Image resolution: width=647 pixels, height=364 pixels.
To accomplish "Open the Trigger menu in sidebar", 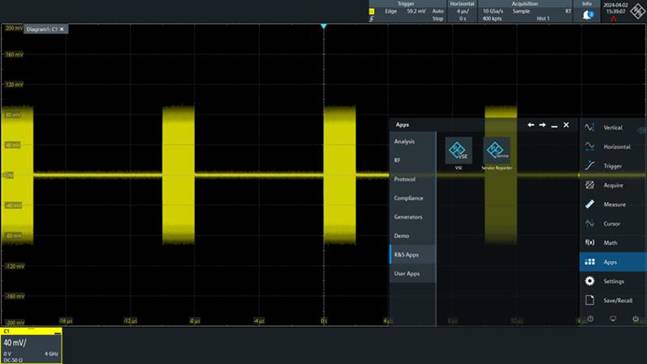I will click(x=612, y=166).
